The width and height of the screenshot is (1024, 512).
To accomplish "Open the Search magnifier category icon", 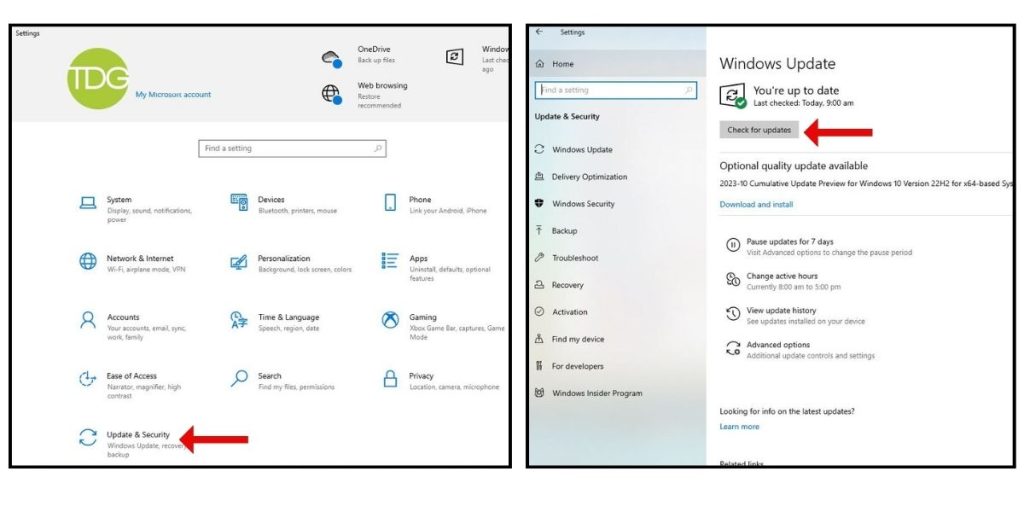I will pyautogui.click(x=240, y=378).
